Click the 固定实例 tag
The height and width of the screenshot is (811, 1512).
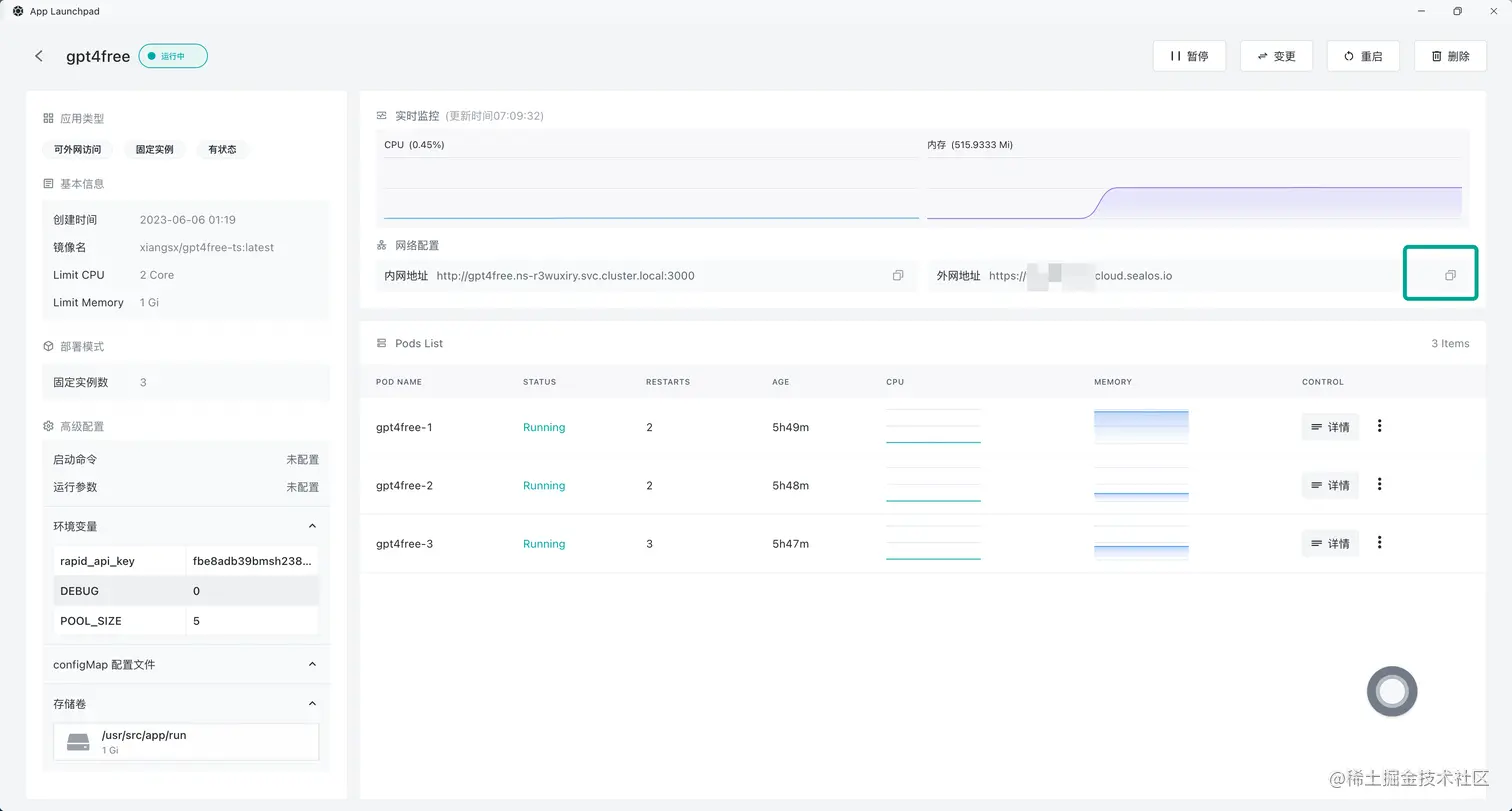click(x=155, y=149)
